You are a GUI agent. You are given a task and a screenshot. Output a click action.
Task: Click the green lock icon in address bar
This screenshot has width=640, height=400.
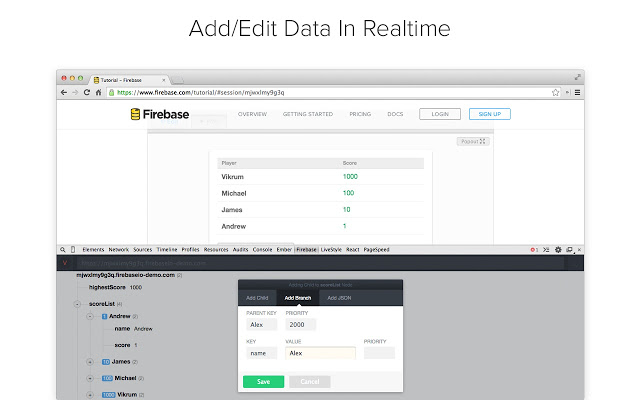point(111,93)
